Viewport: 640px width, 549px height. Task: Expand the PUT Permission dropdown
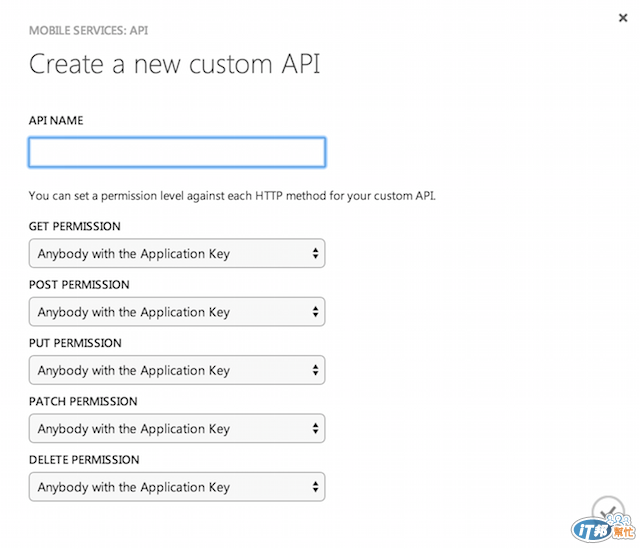click(x=177, y=370)
